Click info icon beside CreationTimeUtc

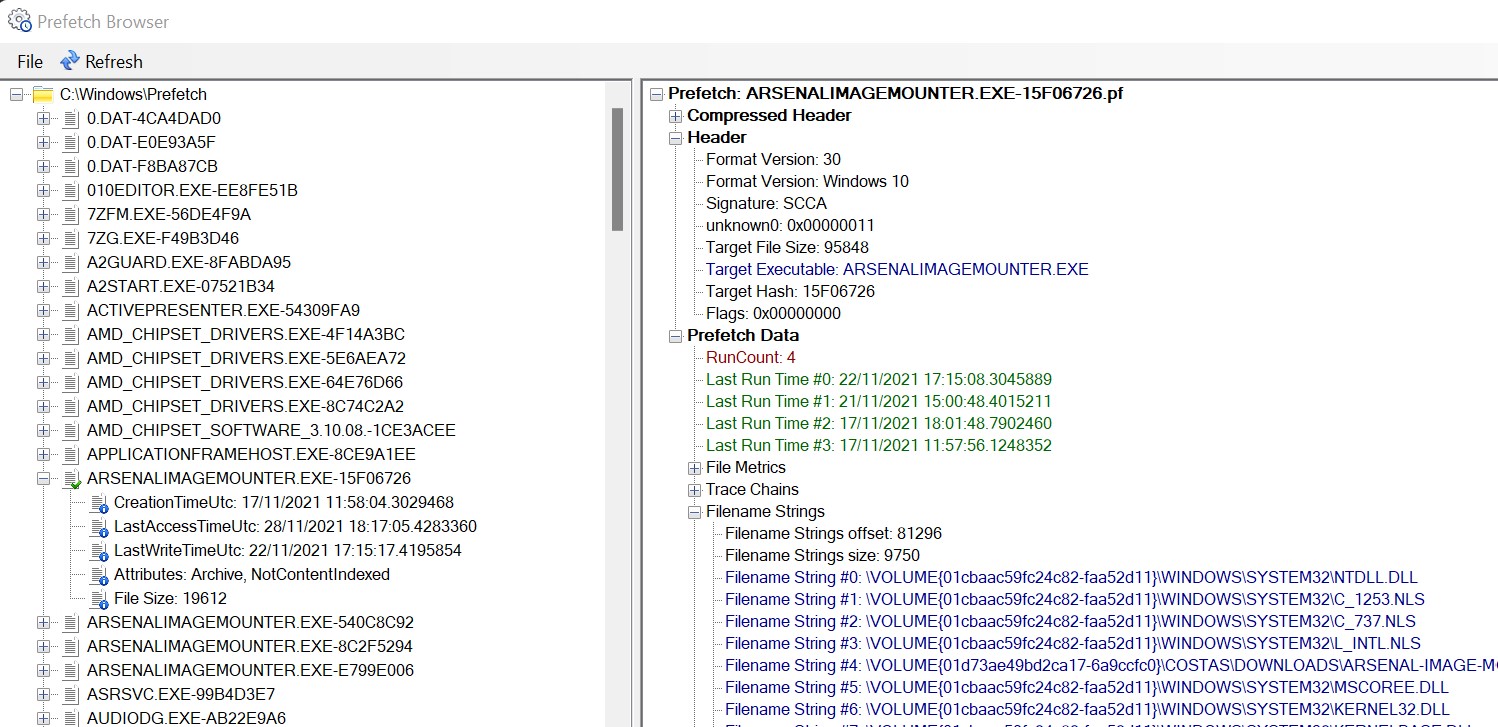coord(98,503)
